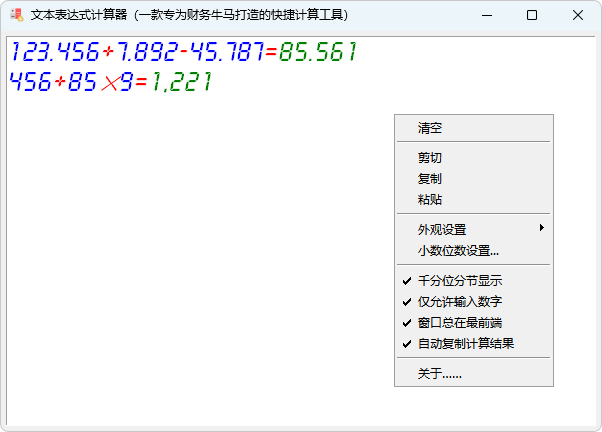The height and width of the screenshot is (432, 602).
Task: Choose 复制 in the context menu
Action: point(474,179)
